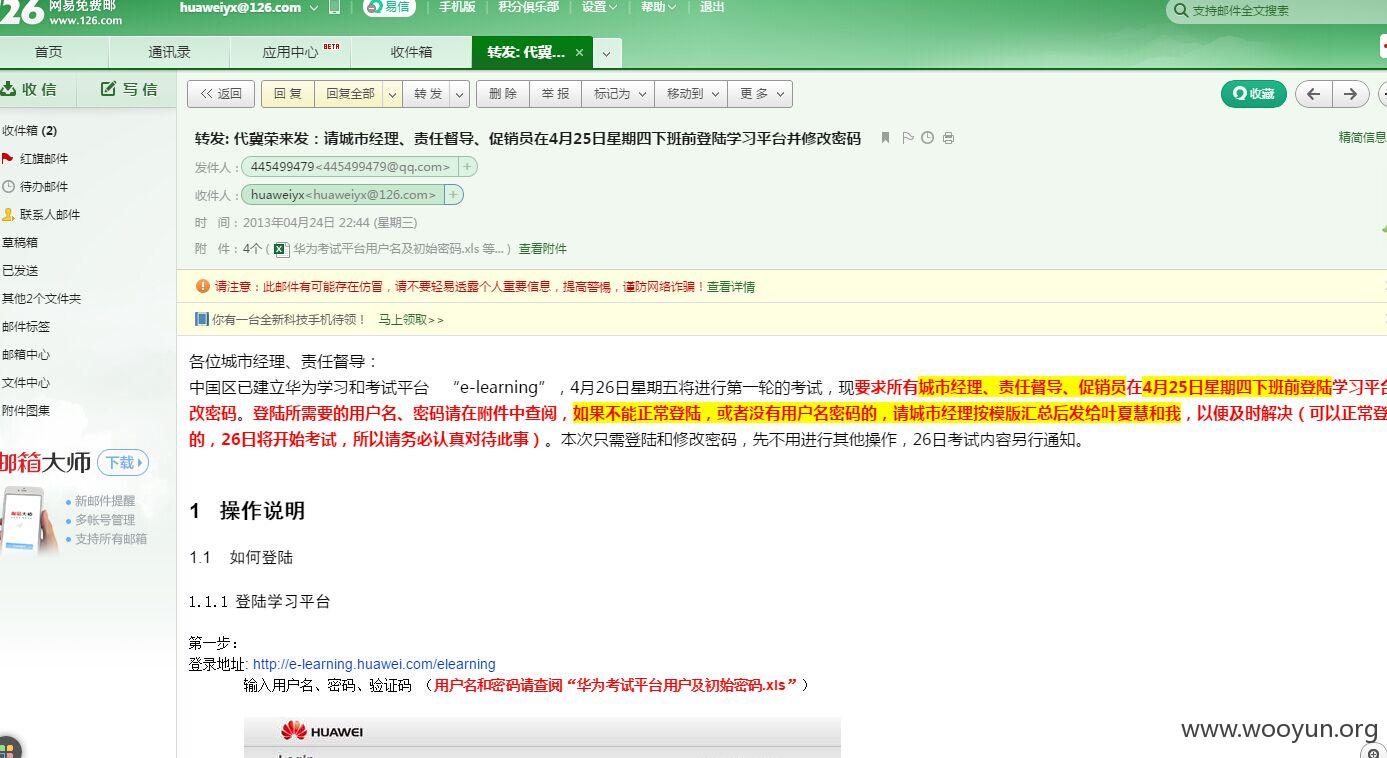Image resolution: width=1387 pixels, height=758 pixels.
Task: Go to previous email with left arrow
Action: coord(1313,94)
